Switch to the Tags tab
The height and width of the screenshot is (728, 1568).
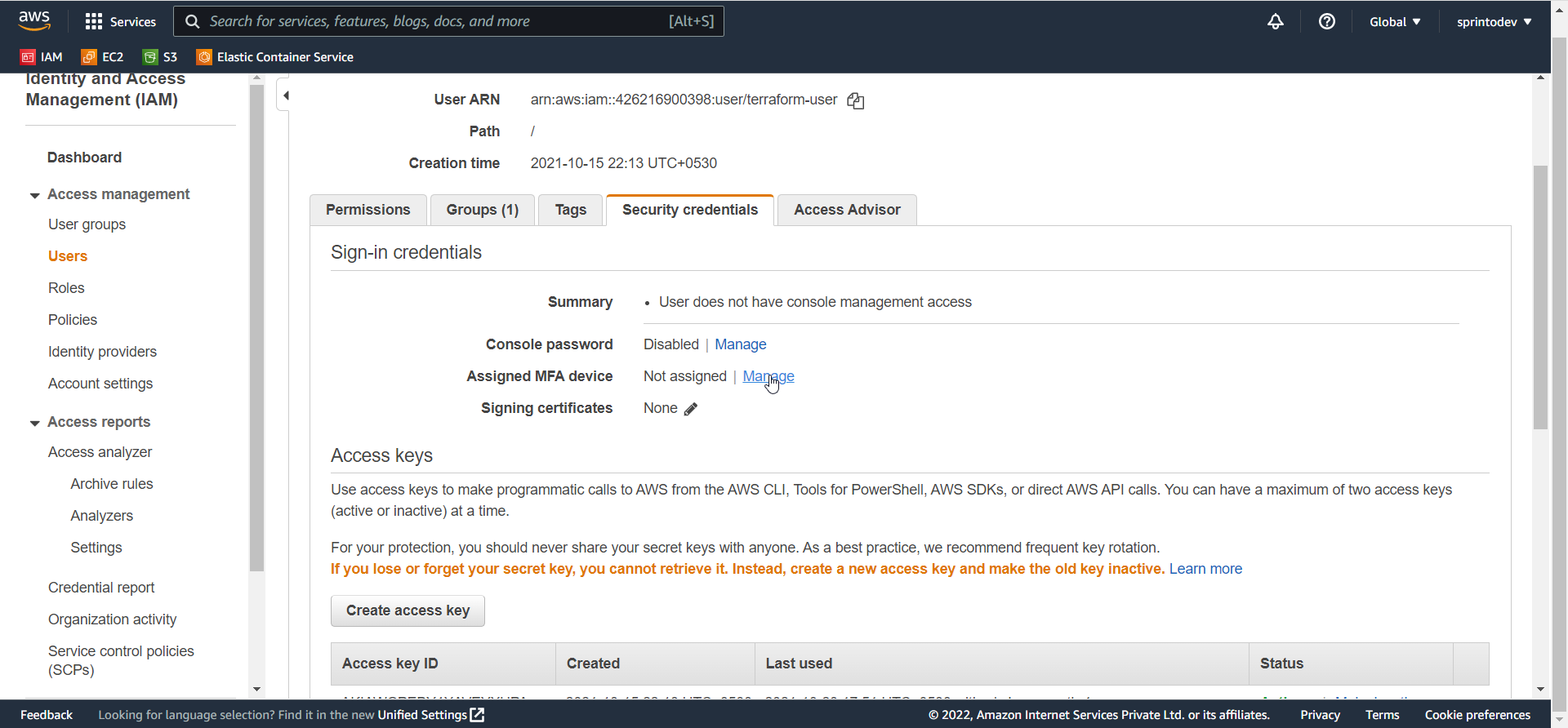click(x=571, y=210)
